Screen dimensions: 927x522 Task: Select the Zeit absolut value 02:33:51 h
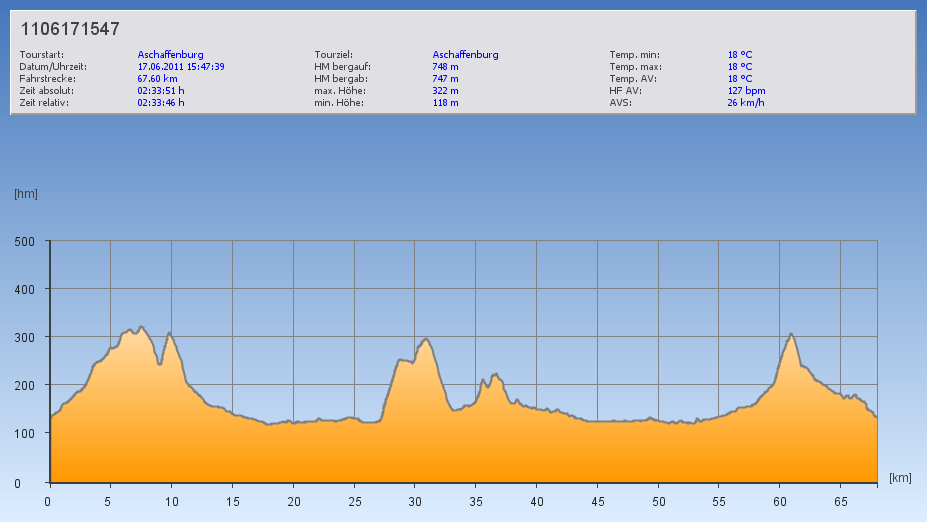(x=161, y=91)
